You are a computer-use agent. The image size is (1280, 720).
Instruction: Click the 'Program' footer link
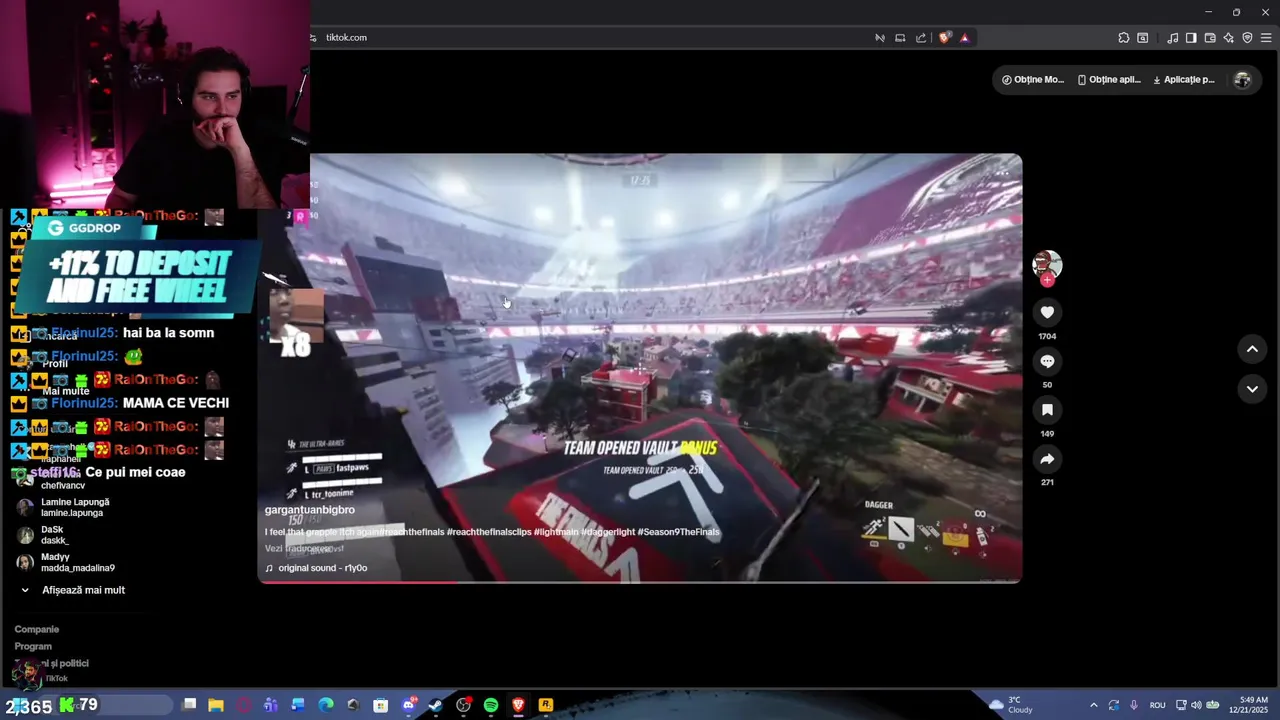point(33,646)
